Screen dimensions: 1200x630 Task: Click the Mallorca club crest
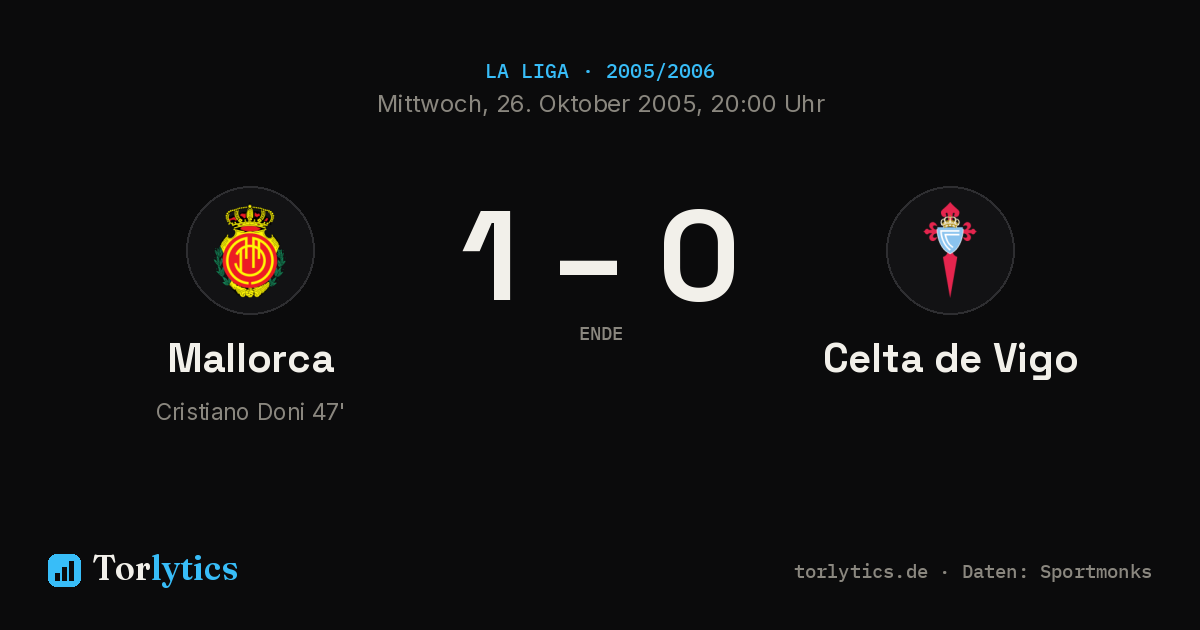250,250
